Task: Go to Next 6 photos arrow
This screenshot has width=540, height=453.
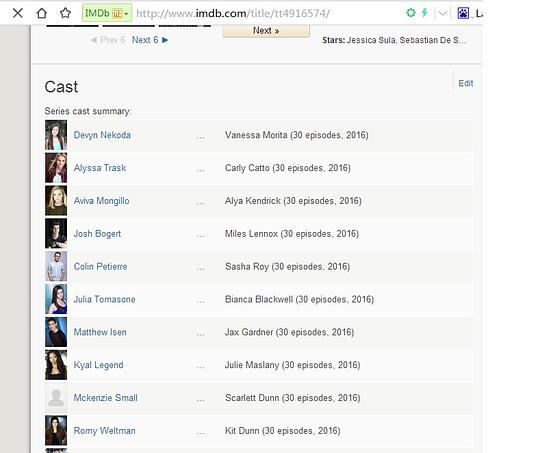Action: coord(150,40)
